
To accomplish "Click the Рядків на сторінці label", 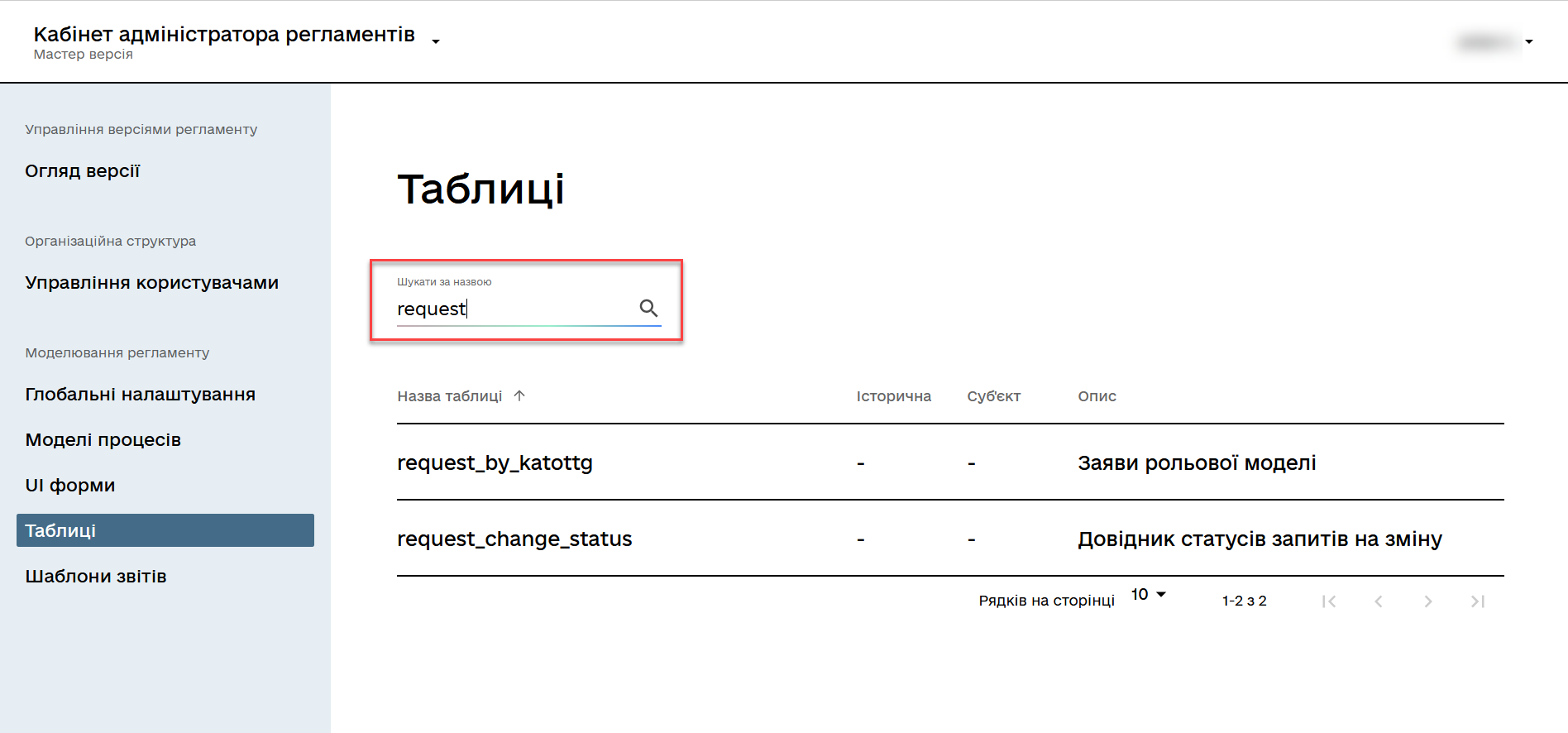I will point(1047,601).
